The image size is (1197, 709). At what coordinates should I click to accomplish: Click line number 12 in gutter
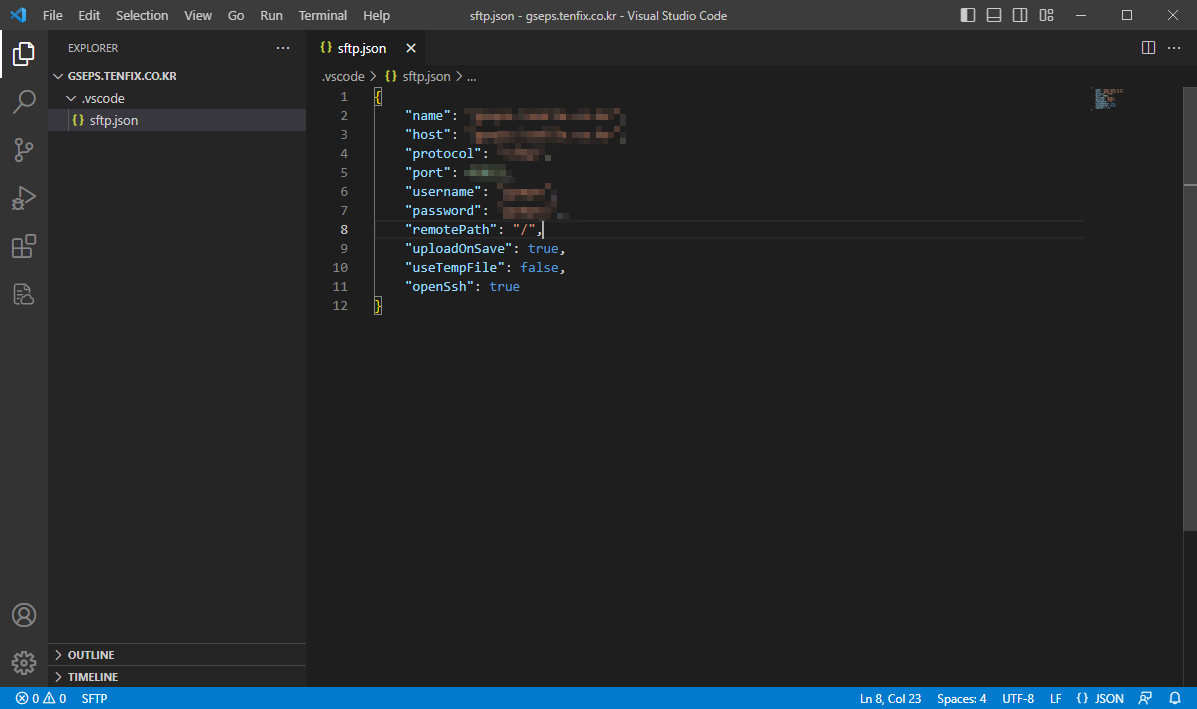(340, 306)
